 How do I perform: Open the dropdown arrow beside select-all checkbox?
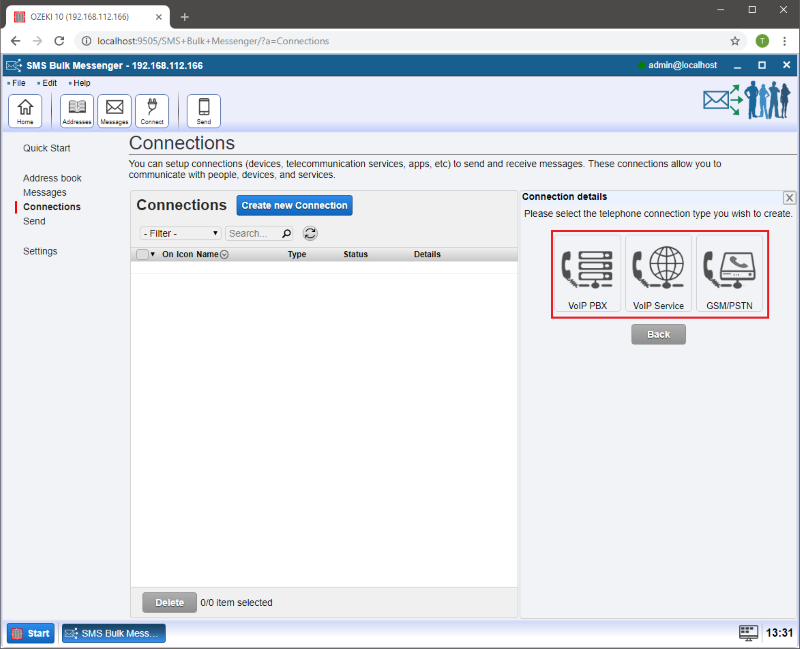(153, 255)
